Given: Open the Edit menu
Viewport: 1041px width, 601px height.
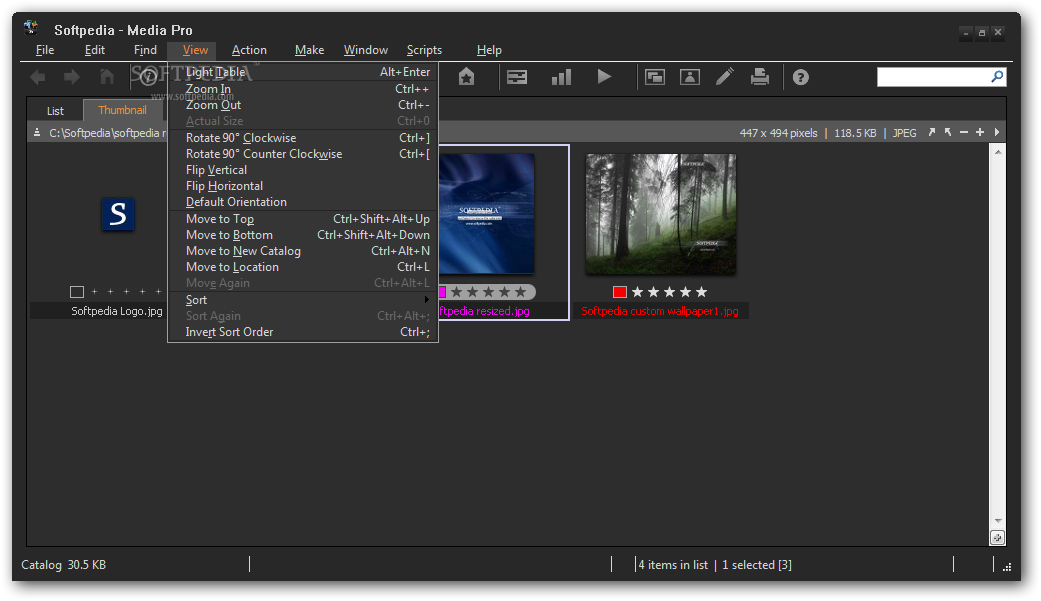Looking at the screenshot, I should 95,50.
